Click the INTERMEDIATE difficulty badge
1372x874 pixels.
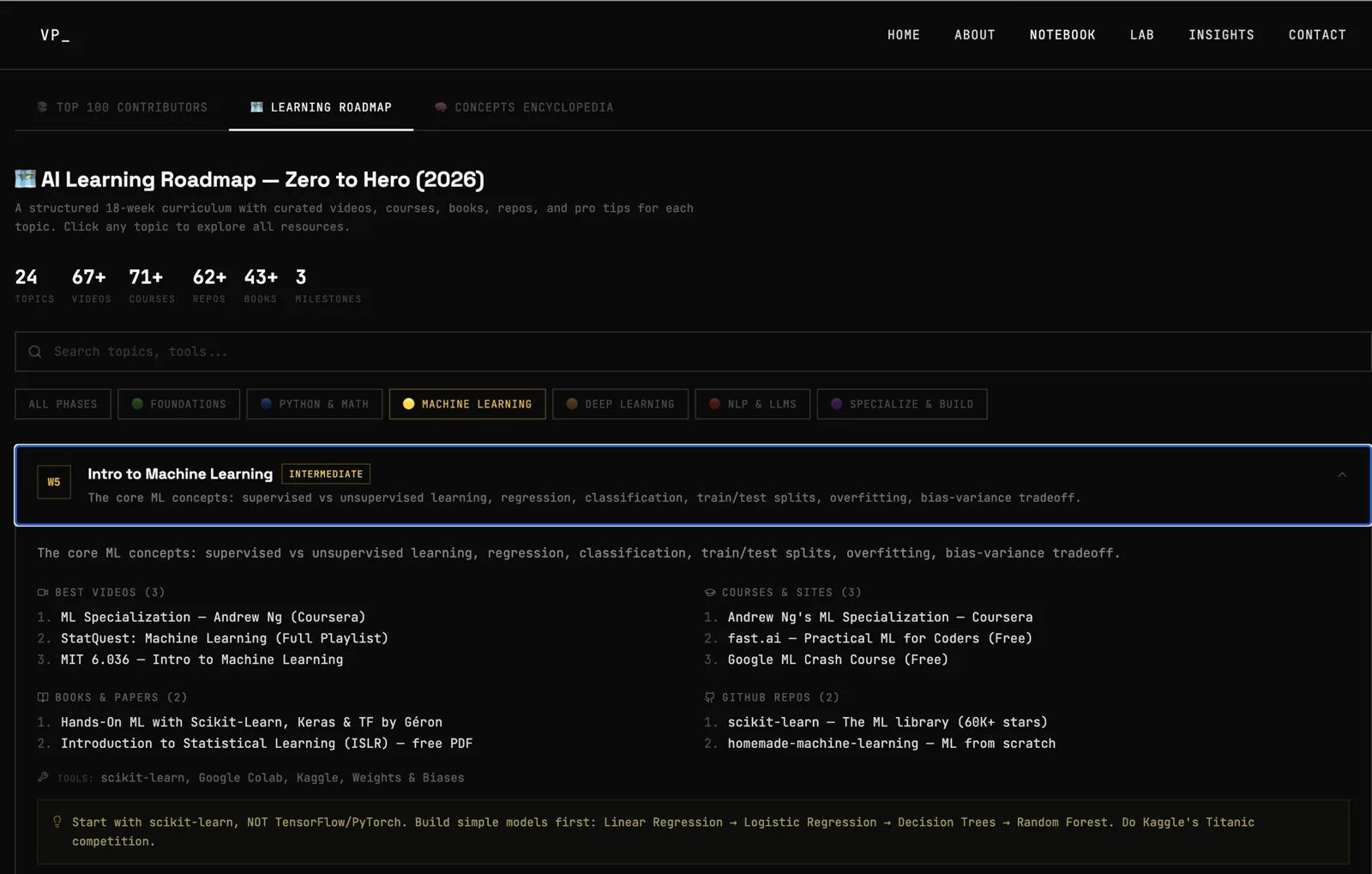coord(326,473)
